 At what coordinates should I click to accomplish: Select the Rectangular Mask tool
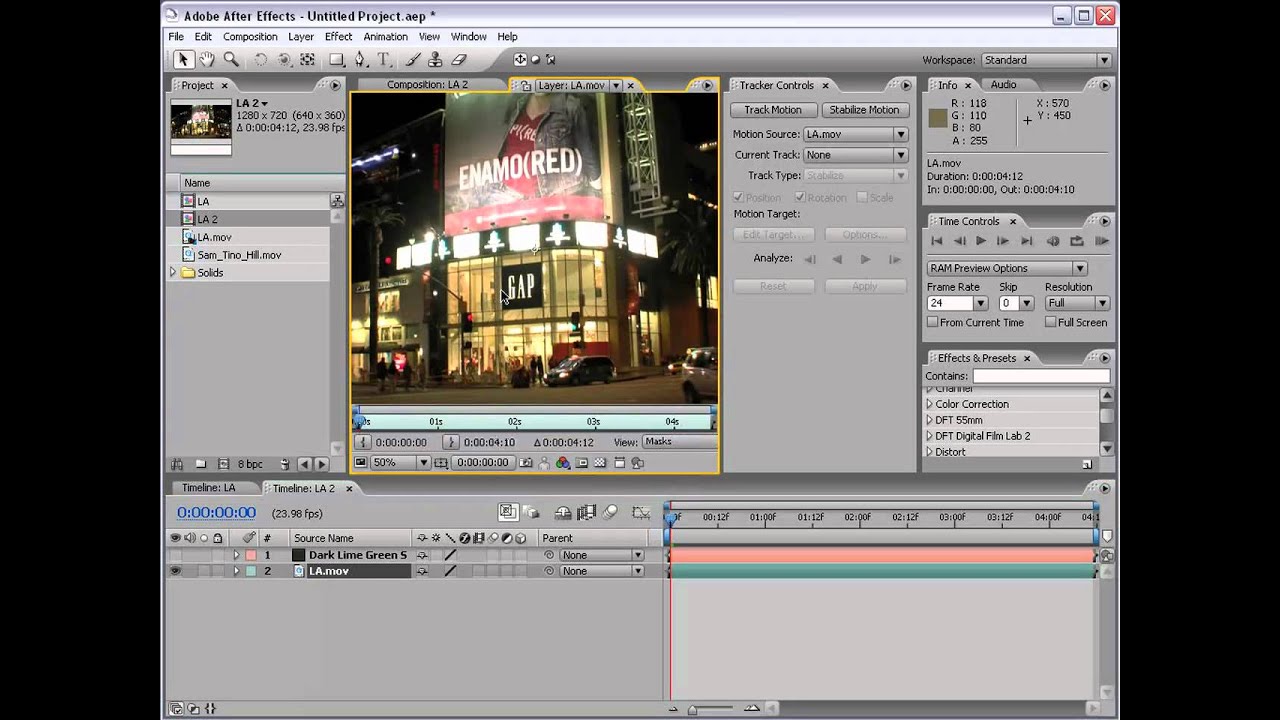(x=337, y=60)
